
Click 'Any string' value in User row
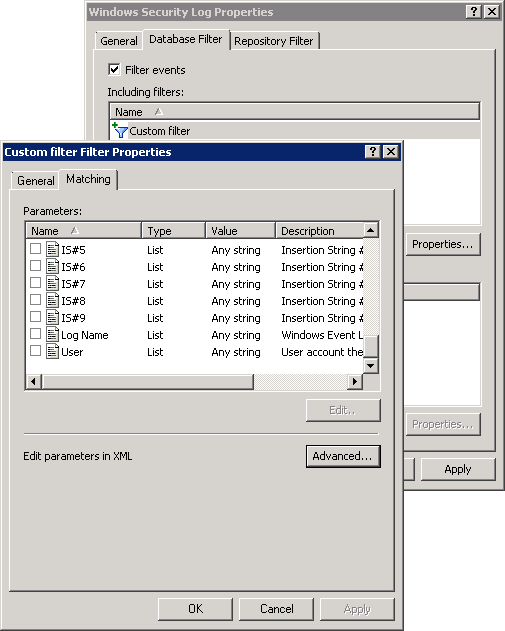tap(236, 352)
